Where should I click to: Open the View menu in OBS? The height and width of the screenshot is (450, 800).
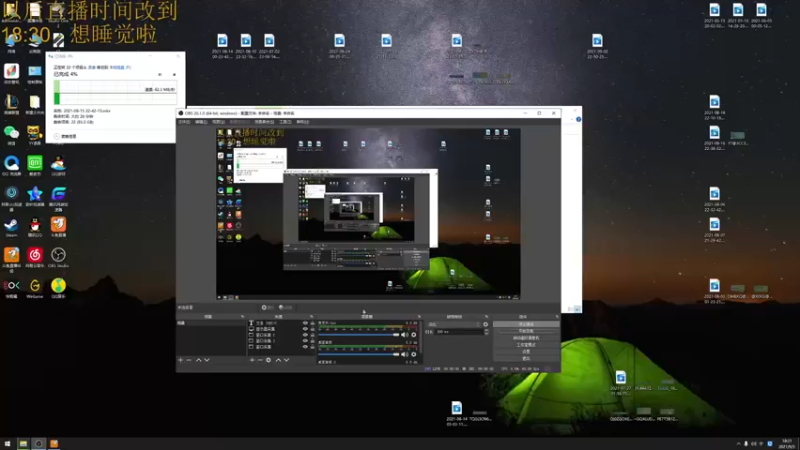(x=218, y=122)
